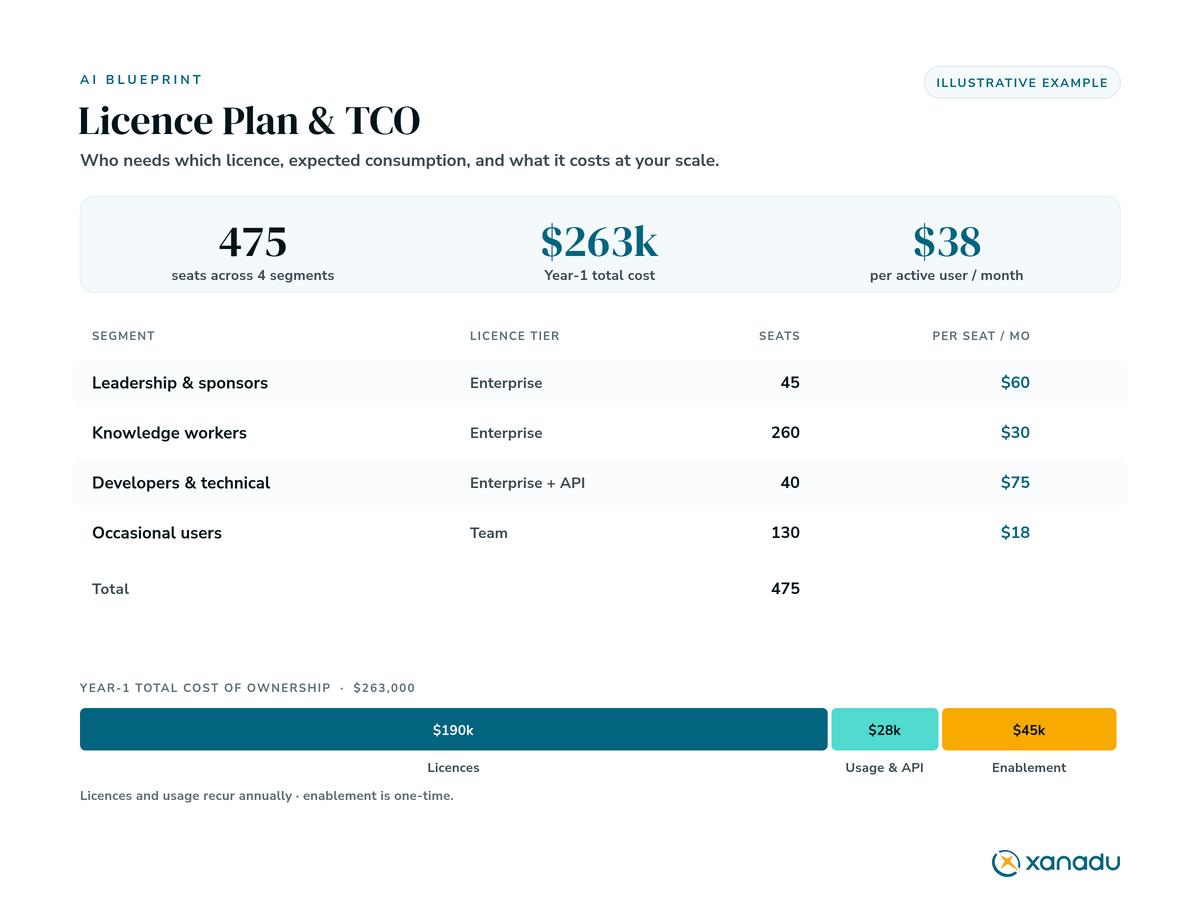Click the 130 seats cell
Image resolution: width=1200 pixels, height=900 pixels.
785,533
